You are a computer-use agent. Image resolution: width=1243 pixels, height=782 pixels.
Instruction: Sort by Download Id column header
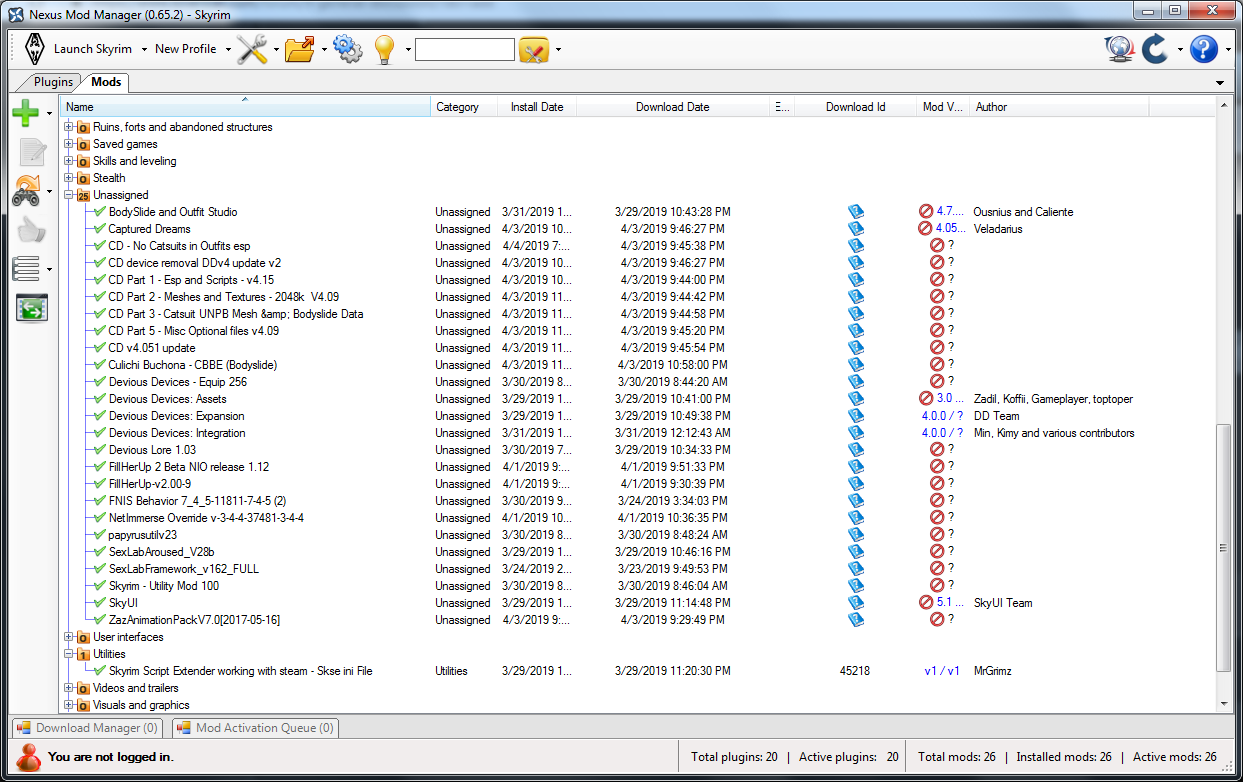click(x=855, y=107)
